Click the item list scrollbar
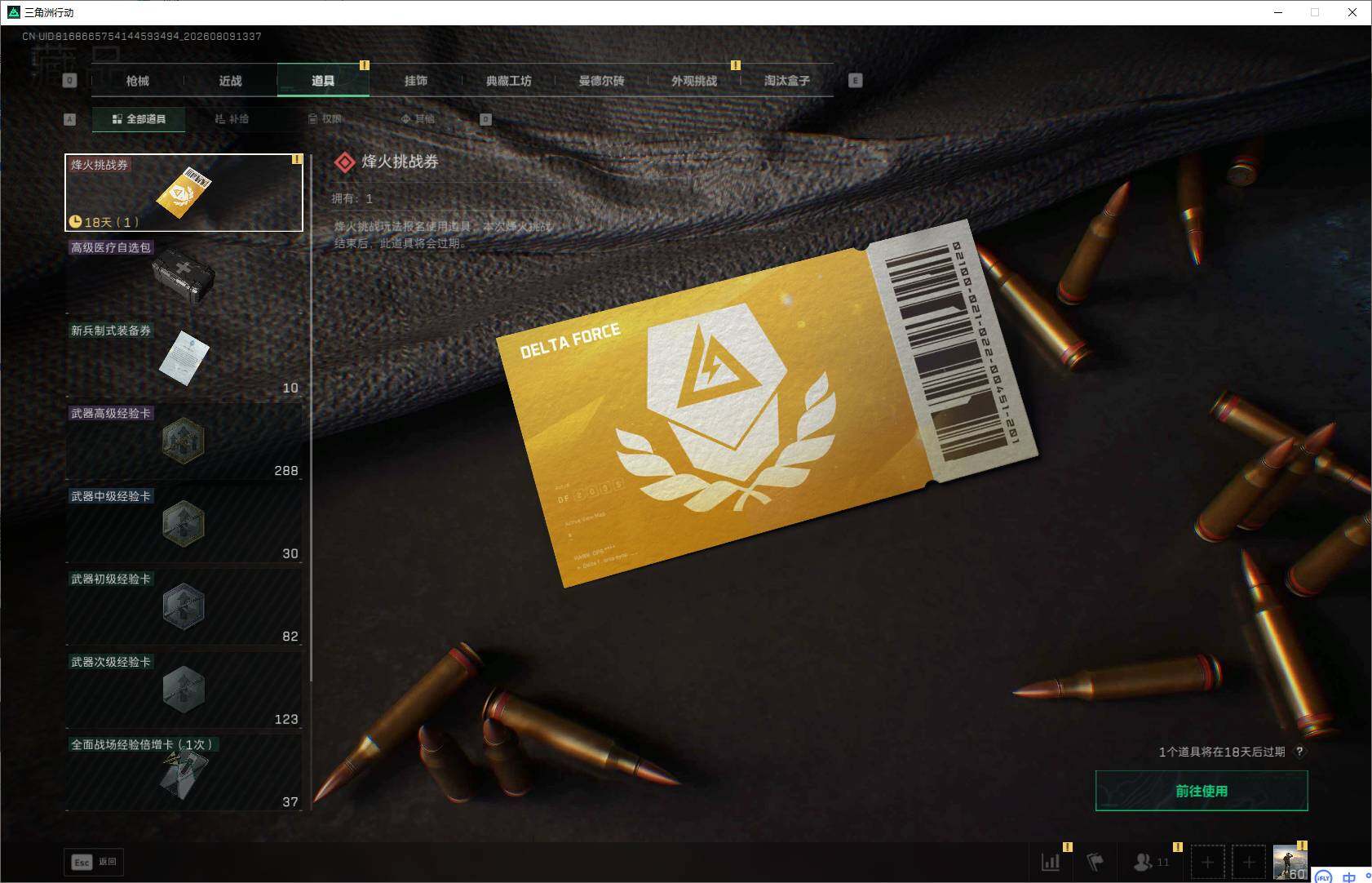The image size is (1372, 883). (311, 418)
